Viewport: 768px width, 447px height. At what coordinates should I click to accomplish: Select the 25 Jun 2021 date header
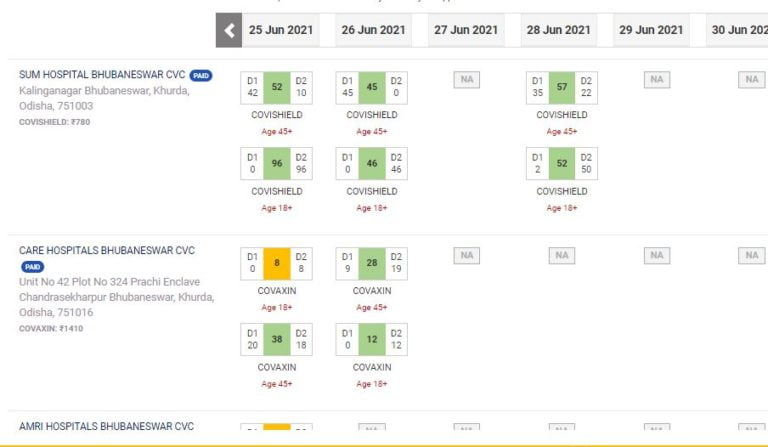point(281,30)
